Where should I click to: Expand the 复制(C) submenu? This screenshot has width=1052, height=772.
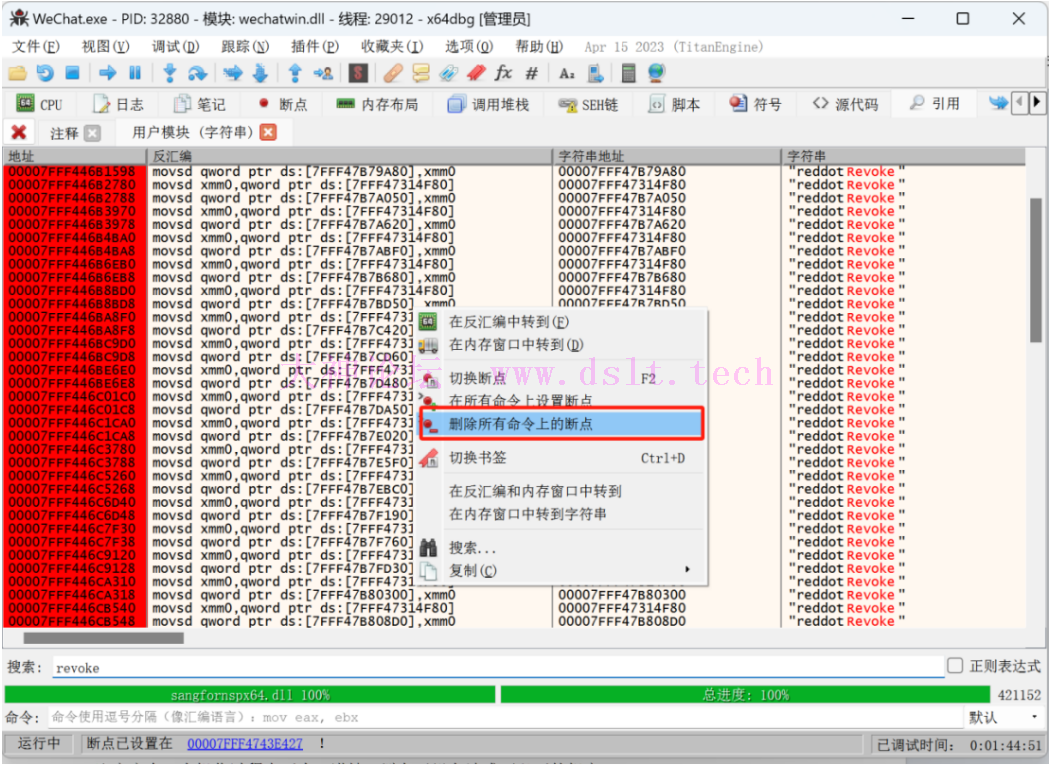point(564,570)
